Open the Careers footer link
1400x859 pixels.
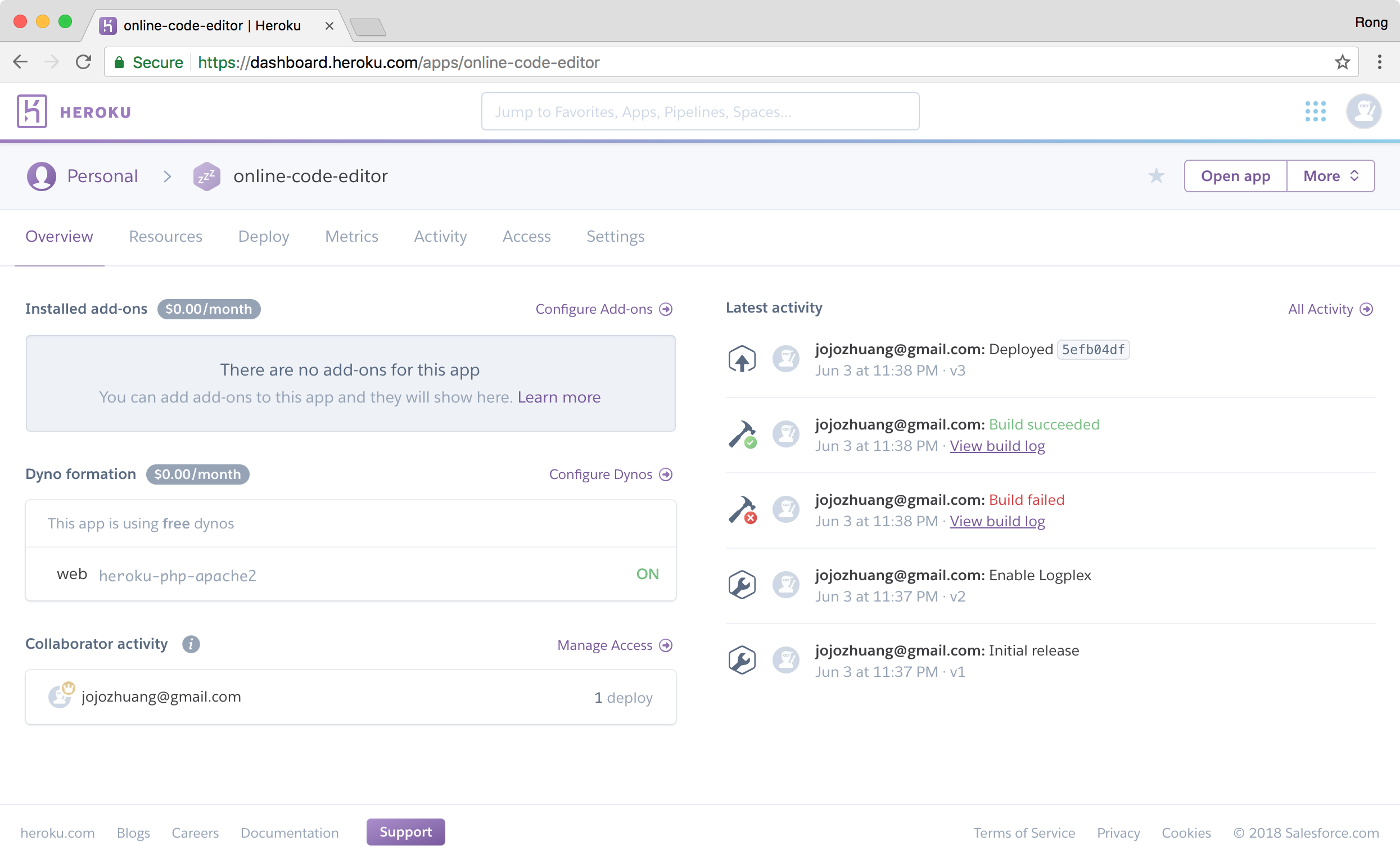[195, 833]
